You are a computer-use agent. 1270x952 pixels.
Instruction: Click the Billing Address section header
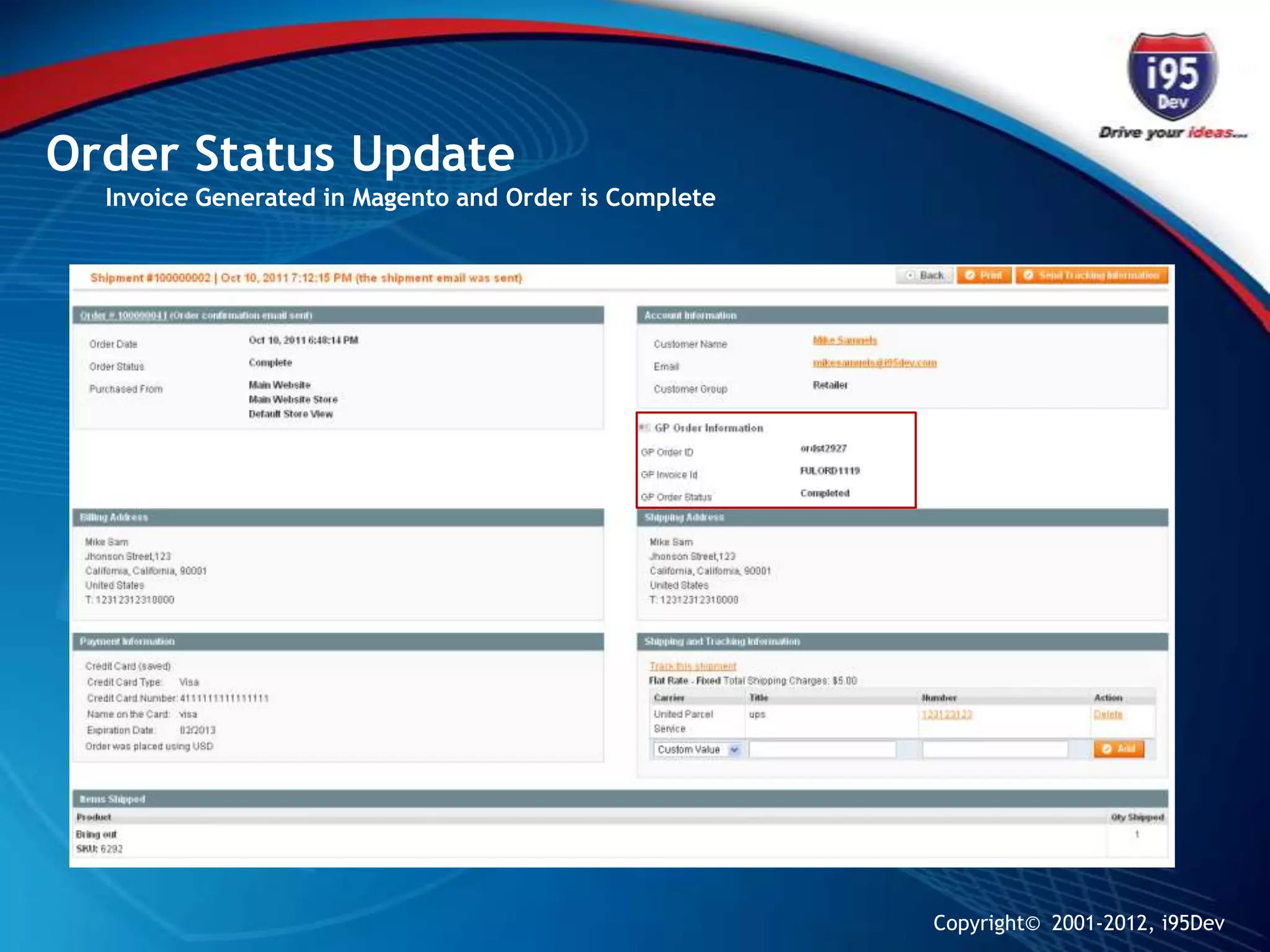pos(339,518)
